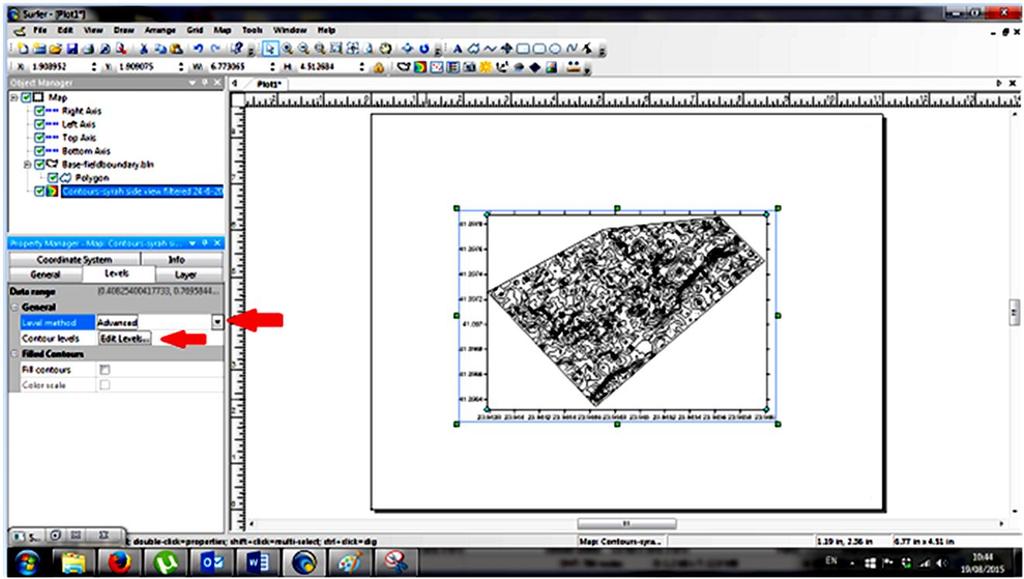Select the Contours-syrah layer in Object Manager
The height and width of the screenshot is (579, 1024).
point(142,191)
